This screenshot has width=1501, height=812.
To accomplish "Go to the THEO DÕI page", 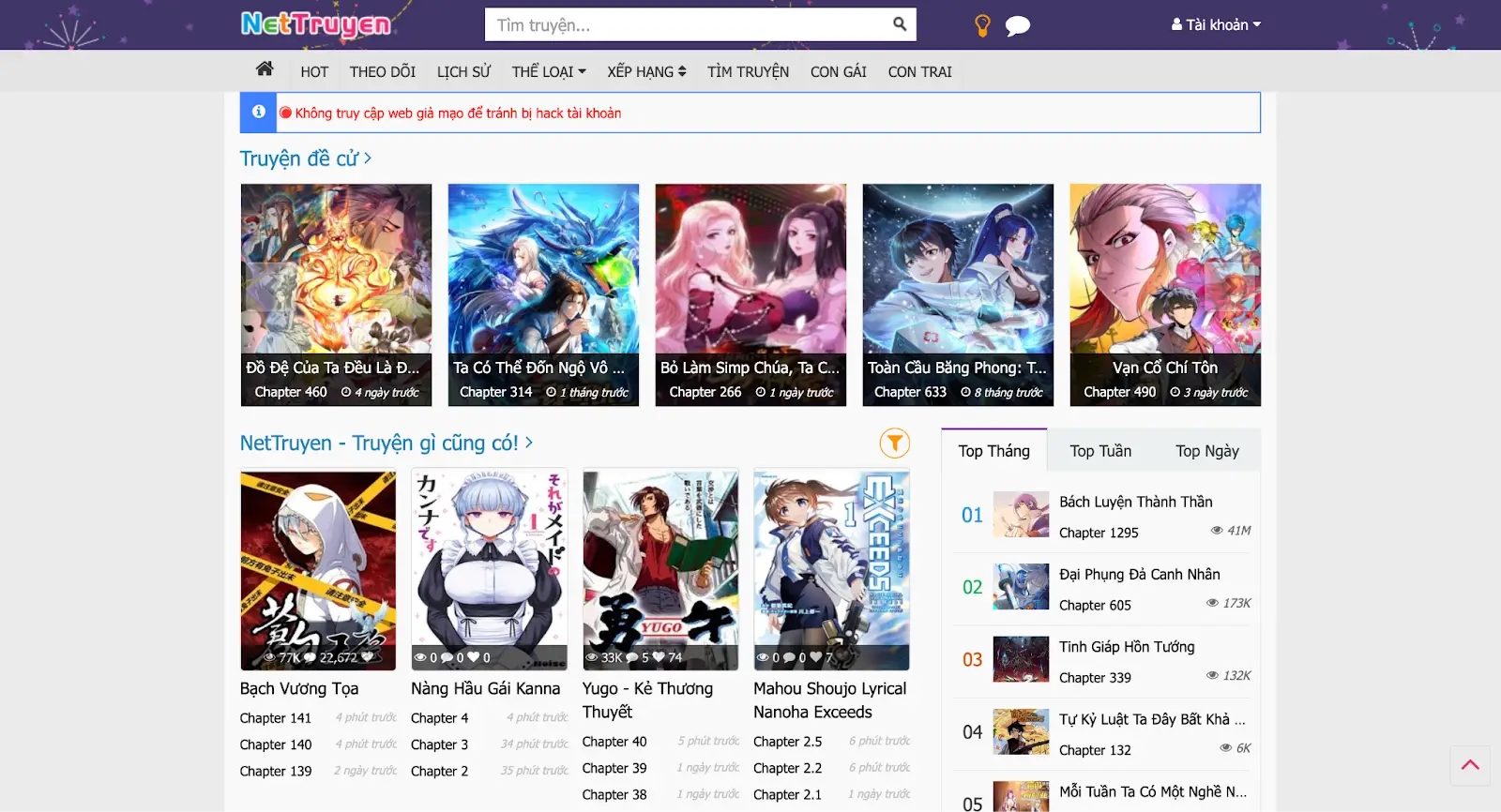I will [382, 72].
